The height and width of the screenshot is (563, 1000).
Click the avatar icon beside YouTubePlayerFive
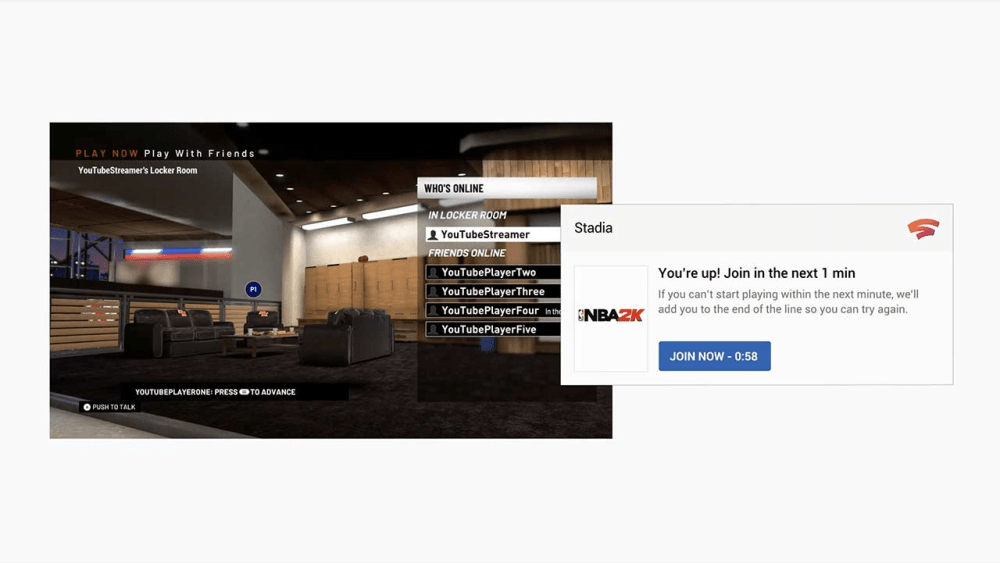click(433, 330)
